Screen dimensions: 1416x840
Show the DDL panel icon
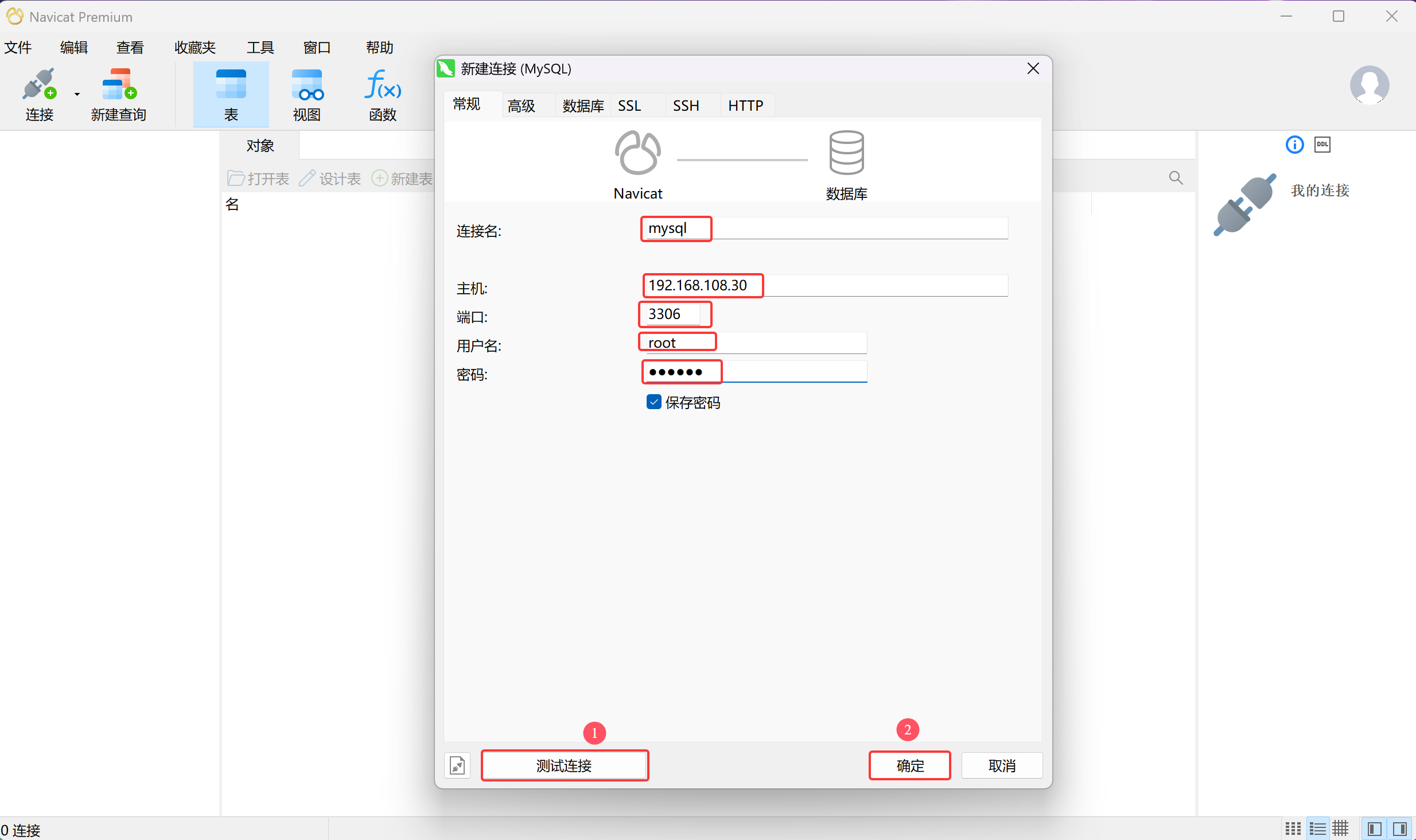click(1322, 145)
